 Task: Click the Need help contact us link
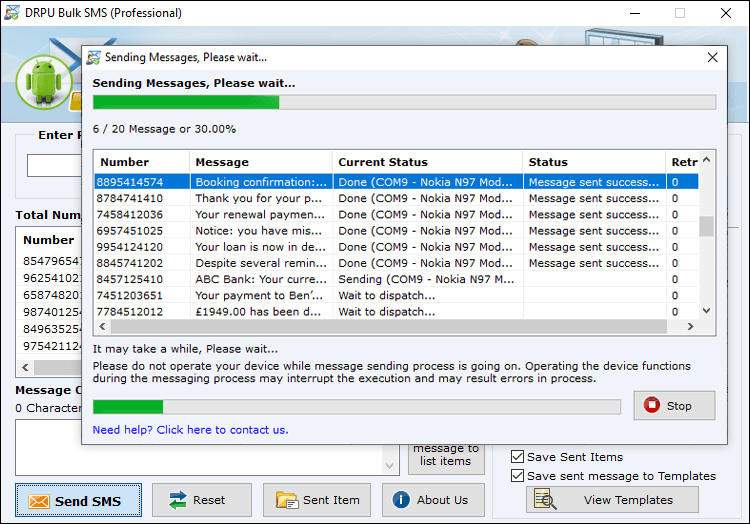pyautogui.click(x=190, y=430)
